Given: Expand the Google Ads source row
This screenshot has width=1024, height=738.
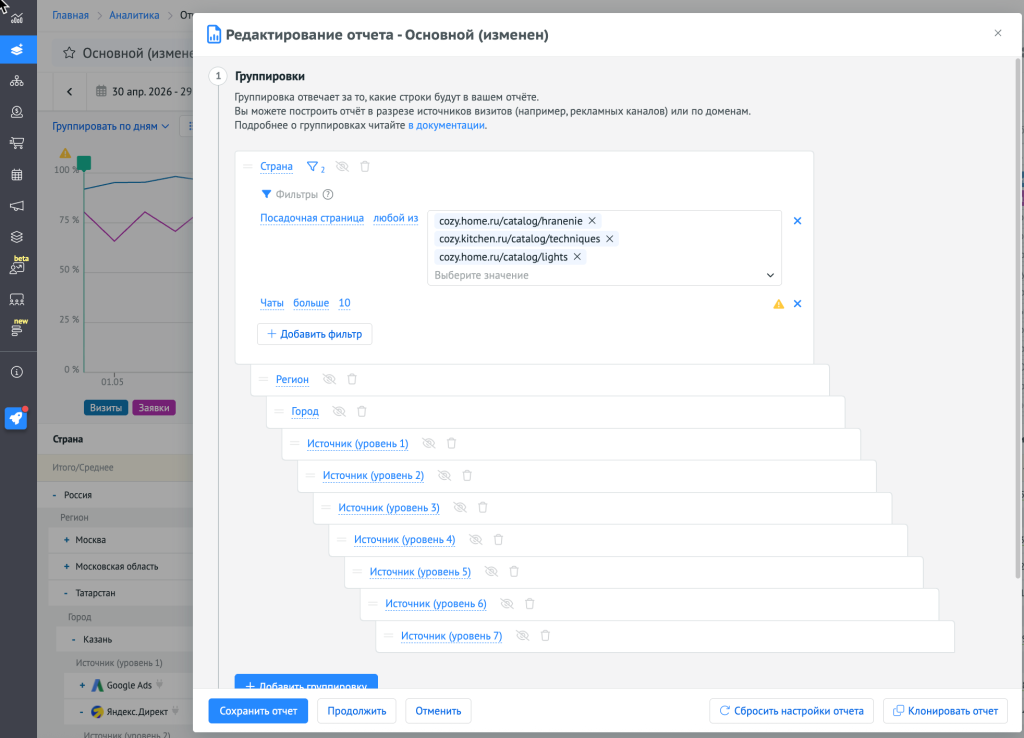Looking at the screenshot, I should point(82,685).
